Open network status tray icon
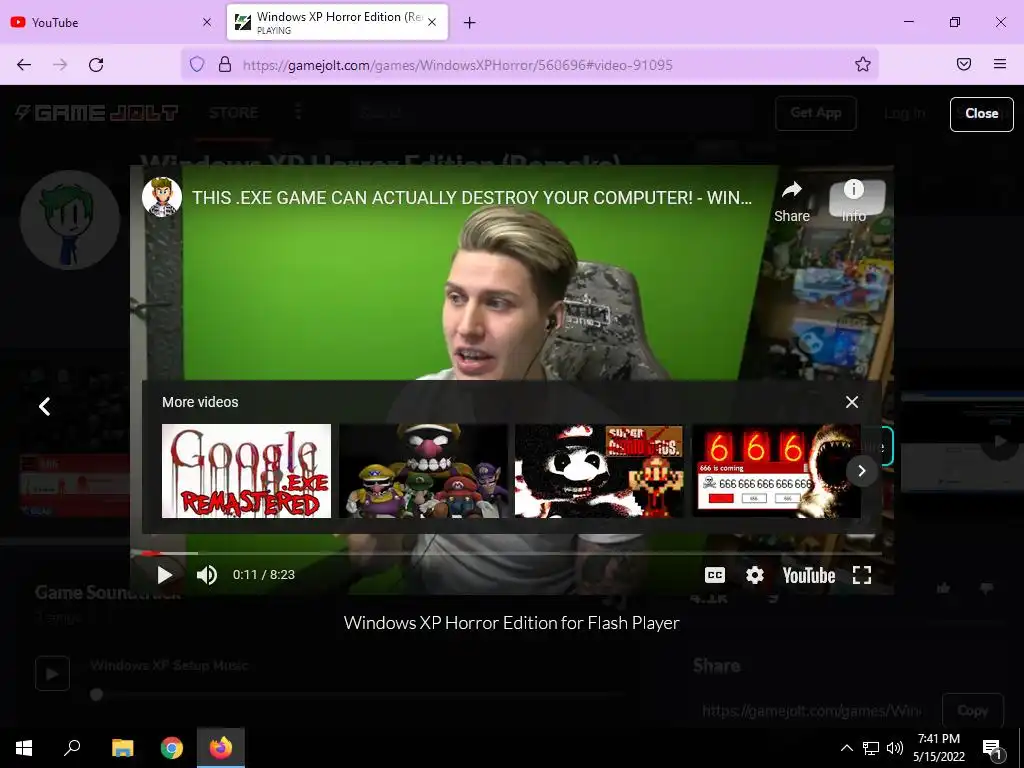The image size is (1024, 768). (871, 748)
